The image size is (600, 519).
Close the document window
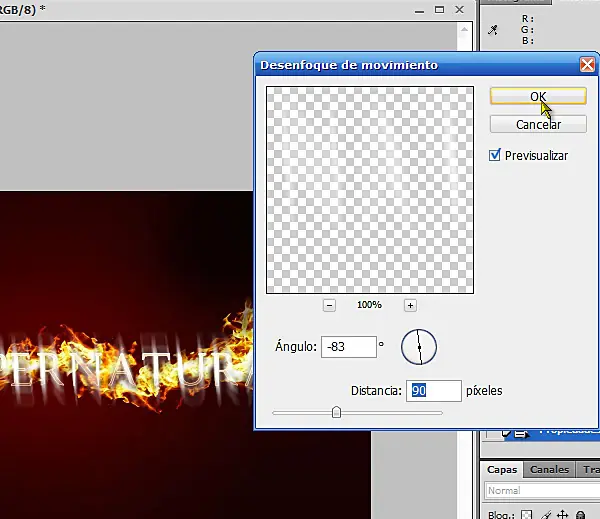[x=460, y=10]
